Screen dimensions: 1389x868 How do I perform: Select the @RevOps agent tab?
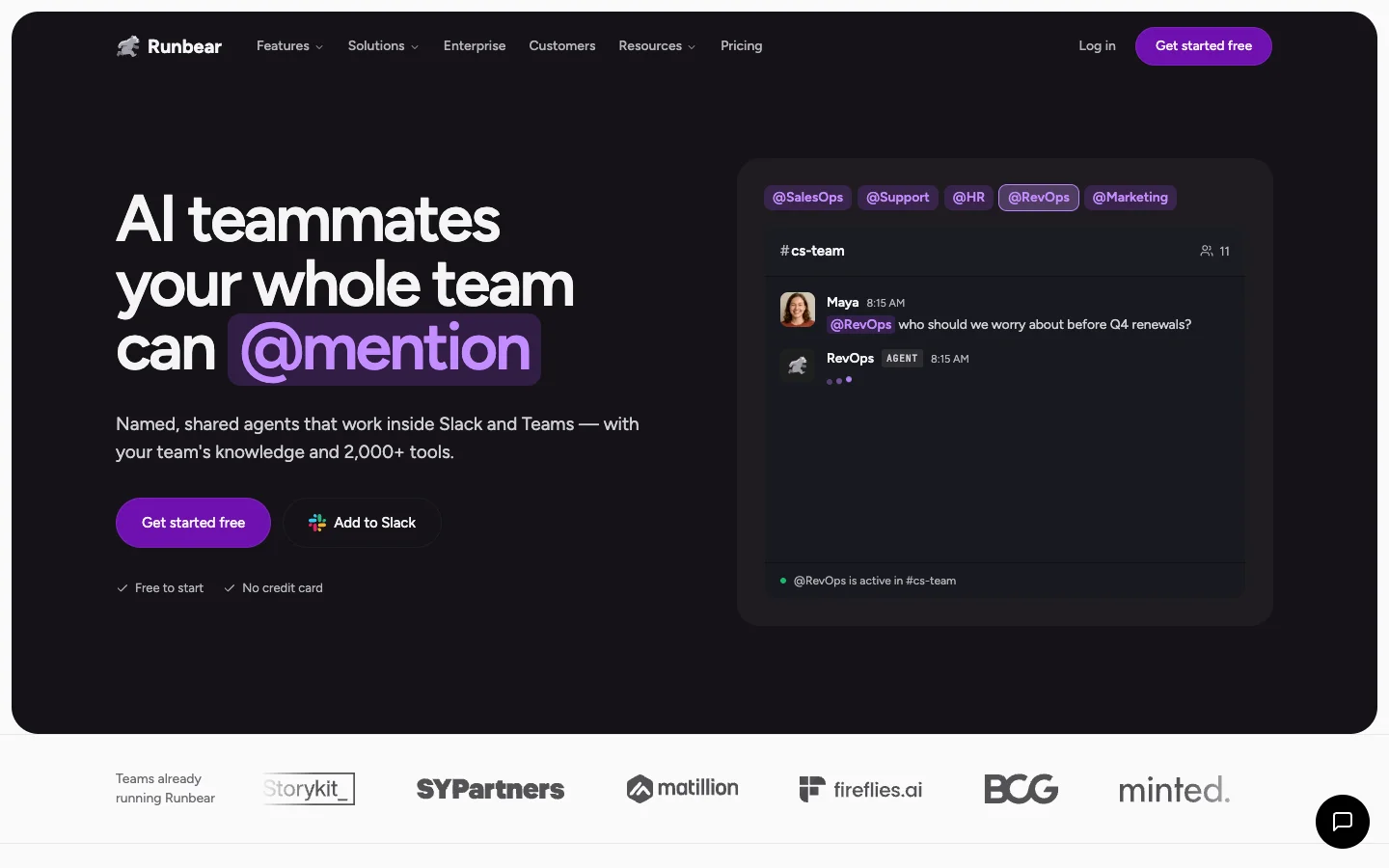pyautogui.click(x=1039, y=198)
